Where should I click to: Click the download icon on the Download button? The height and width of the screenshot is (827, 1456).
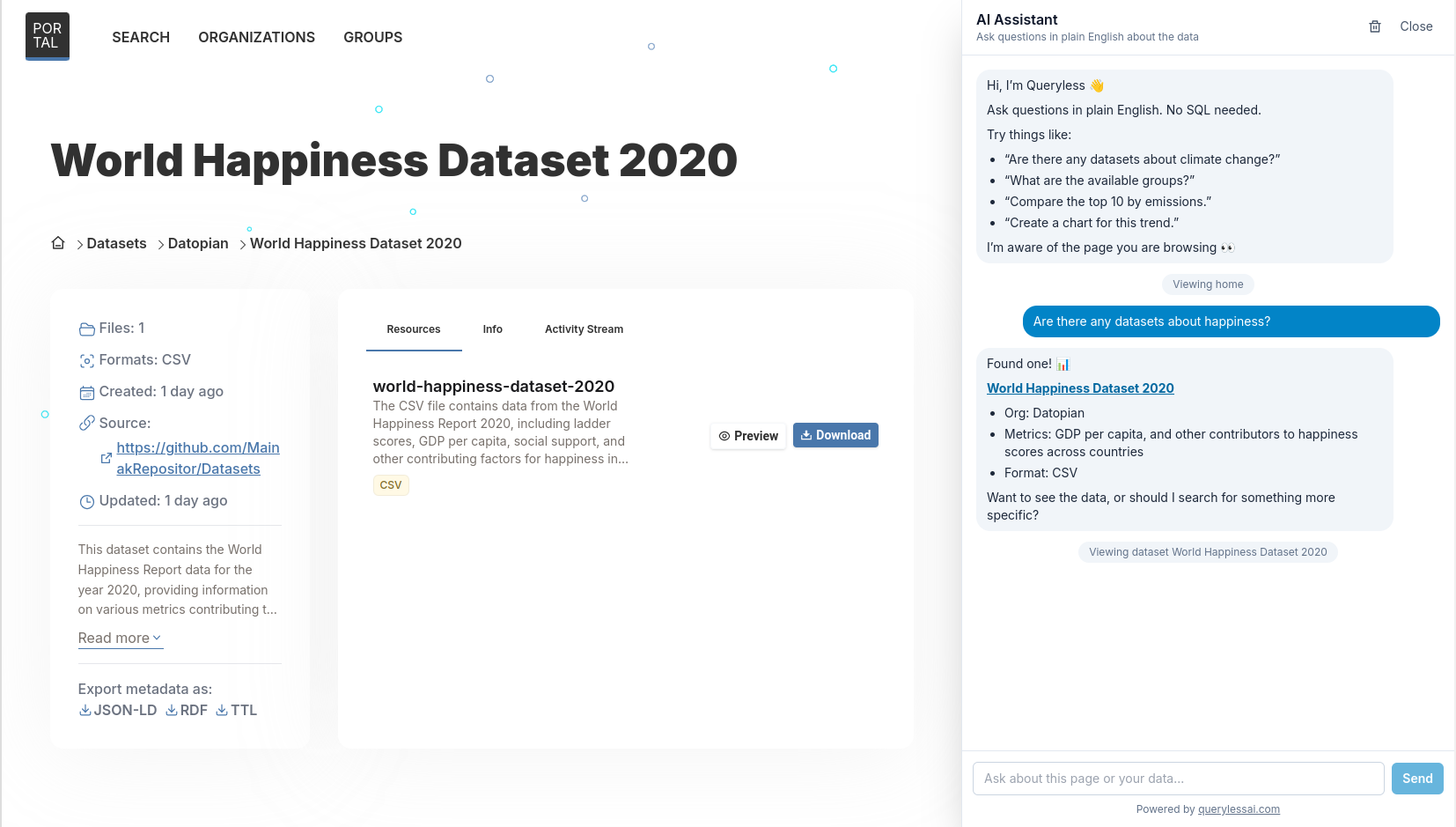[x=805, y=435]
